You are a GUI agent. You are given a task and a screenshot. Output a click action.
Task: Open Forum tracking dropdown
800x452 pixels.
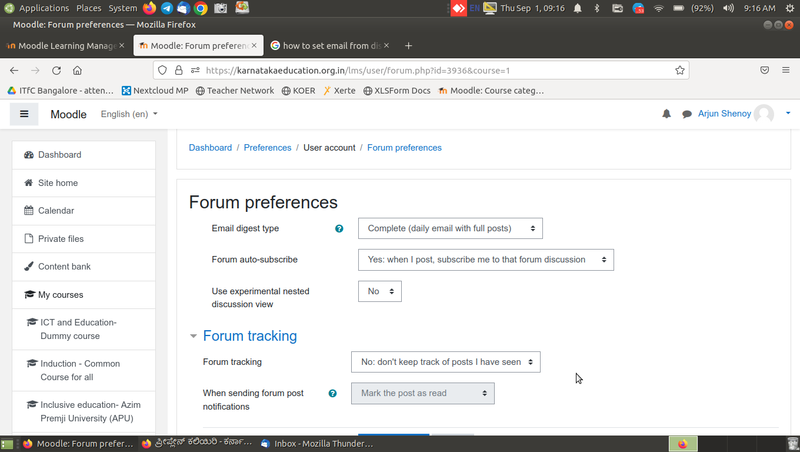point(445,362)
